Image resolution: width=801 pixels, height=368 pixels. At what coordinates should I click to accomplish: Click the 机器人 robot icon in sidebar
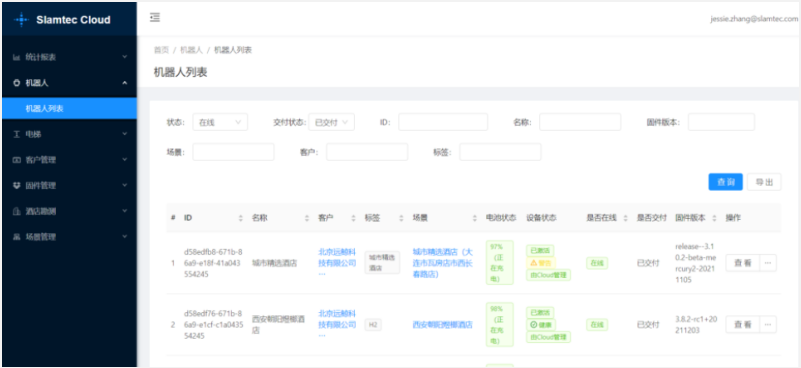(16, 83)
